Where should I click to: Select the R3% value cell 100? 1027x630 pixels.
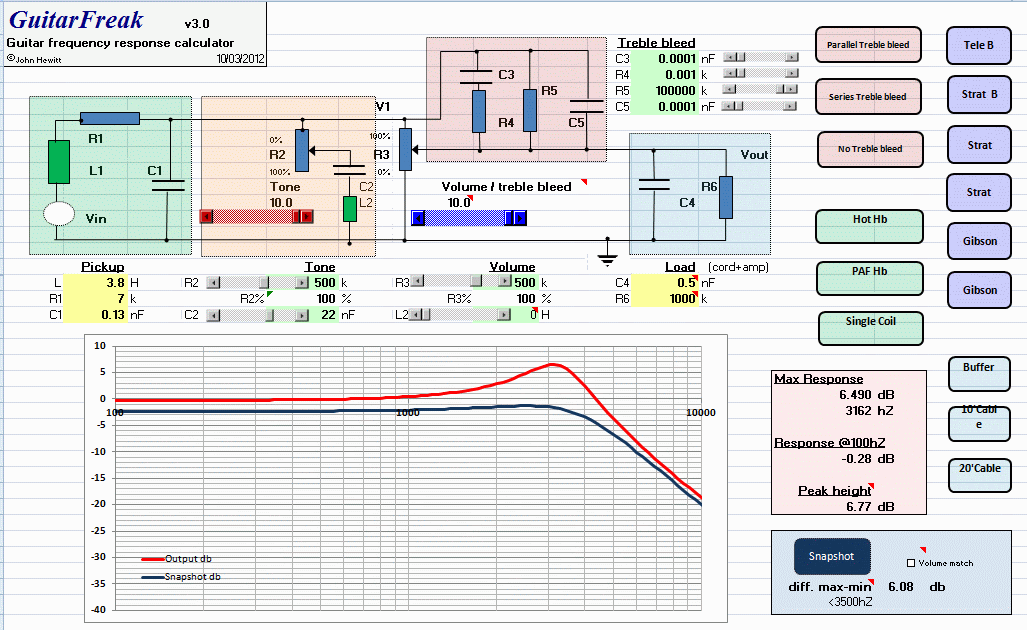506,299
